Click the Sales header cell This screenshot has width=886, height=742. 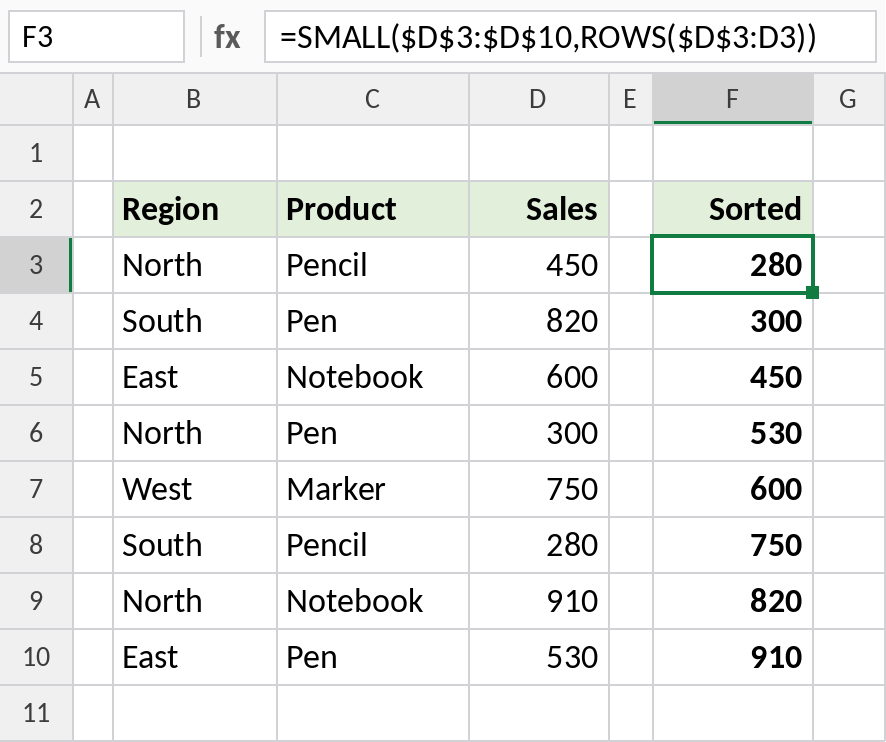[x=539, y=209]
